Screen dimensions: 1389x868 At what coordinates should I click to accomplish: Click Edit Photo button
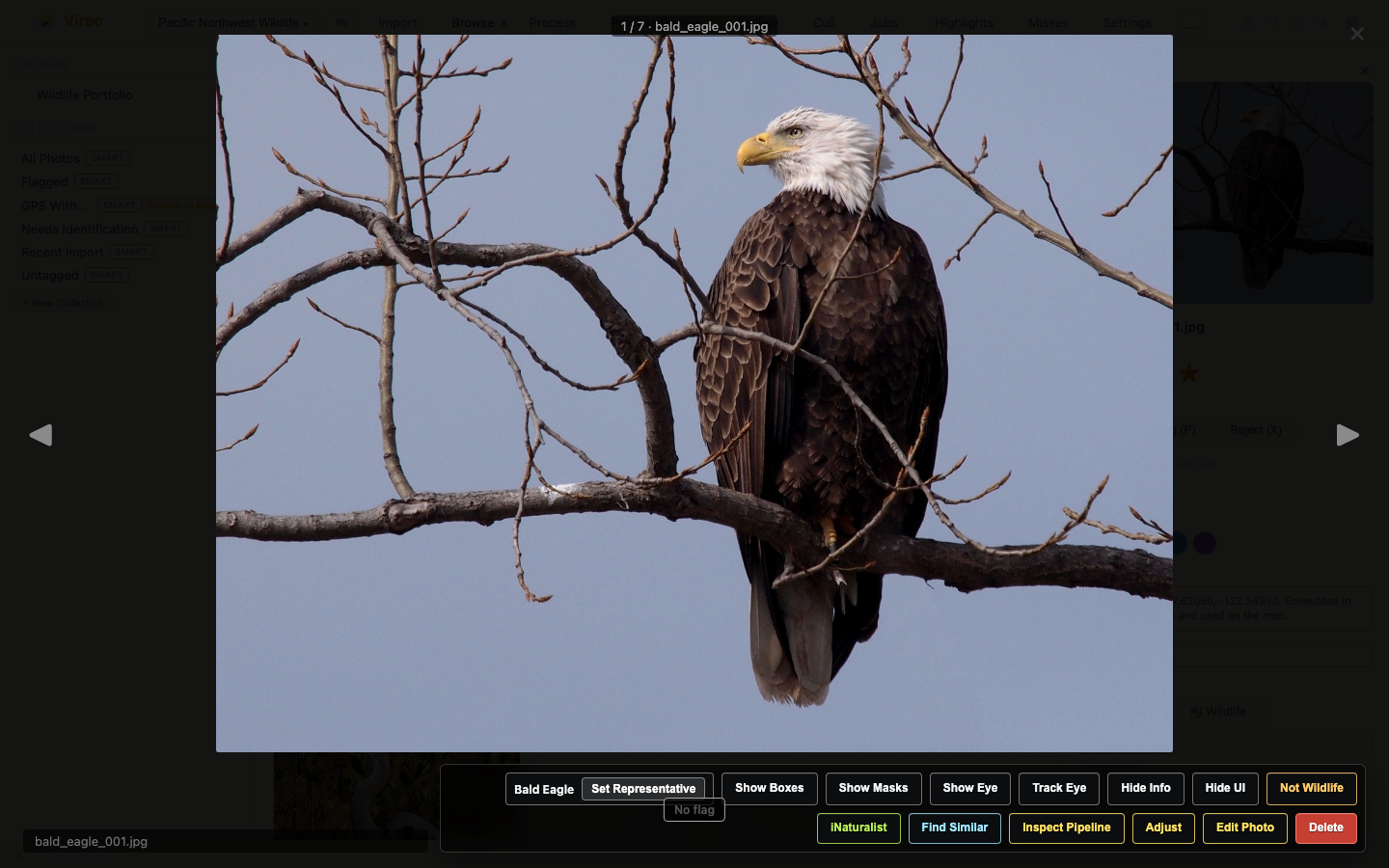tap(1245, 827)
